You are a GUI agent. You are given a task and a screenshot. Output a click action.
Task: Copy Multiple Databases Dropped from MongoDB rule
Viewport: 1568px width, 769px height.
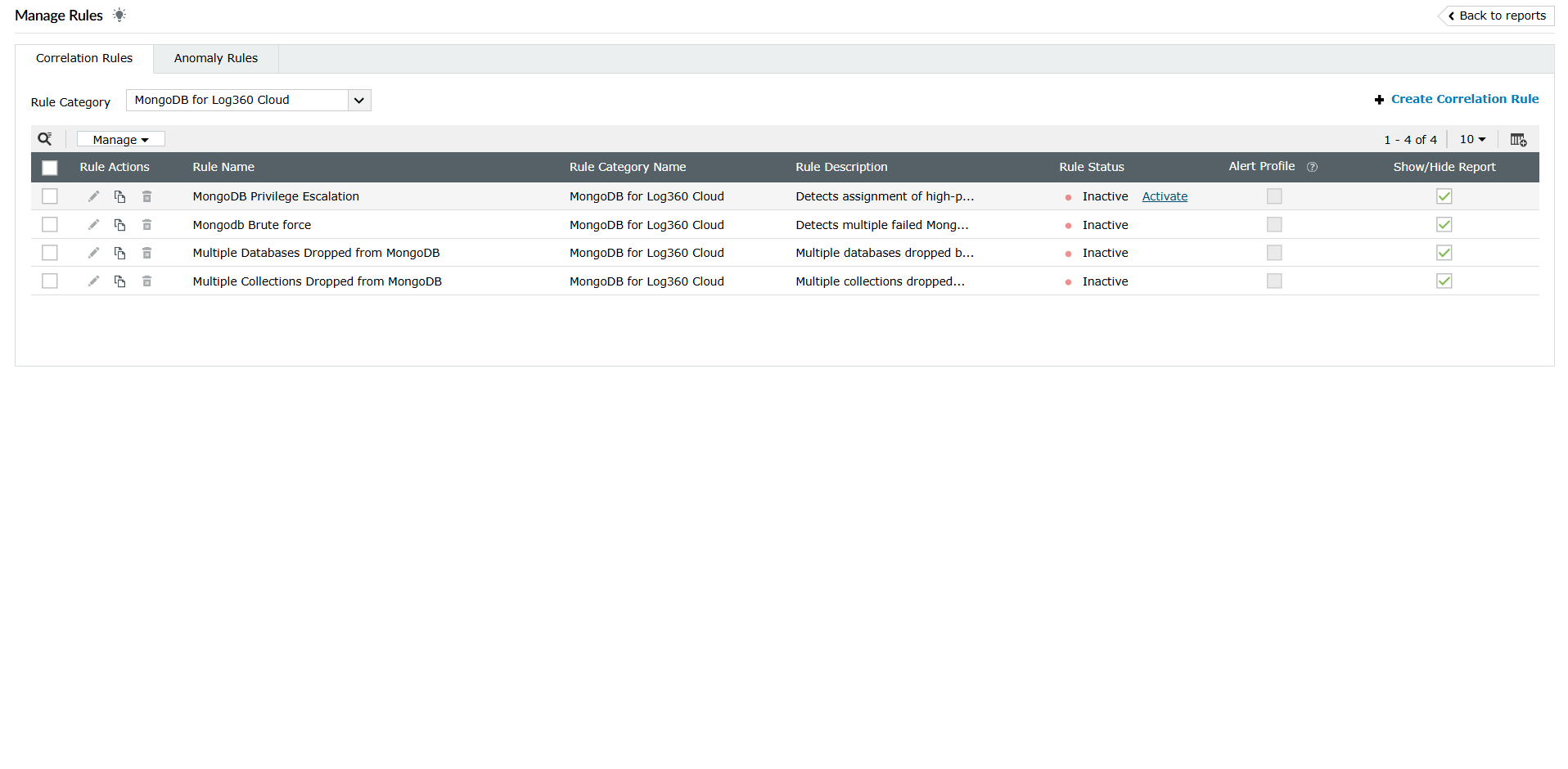click(119, 253)
